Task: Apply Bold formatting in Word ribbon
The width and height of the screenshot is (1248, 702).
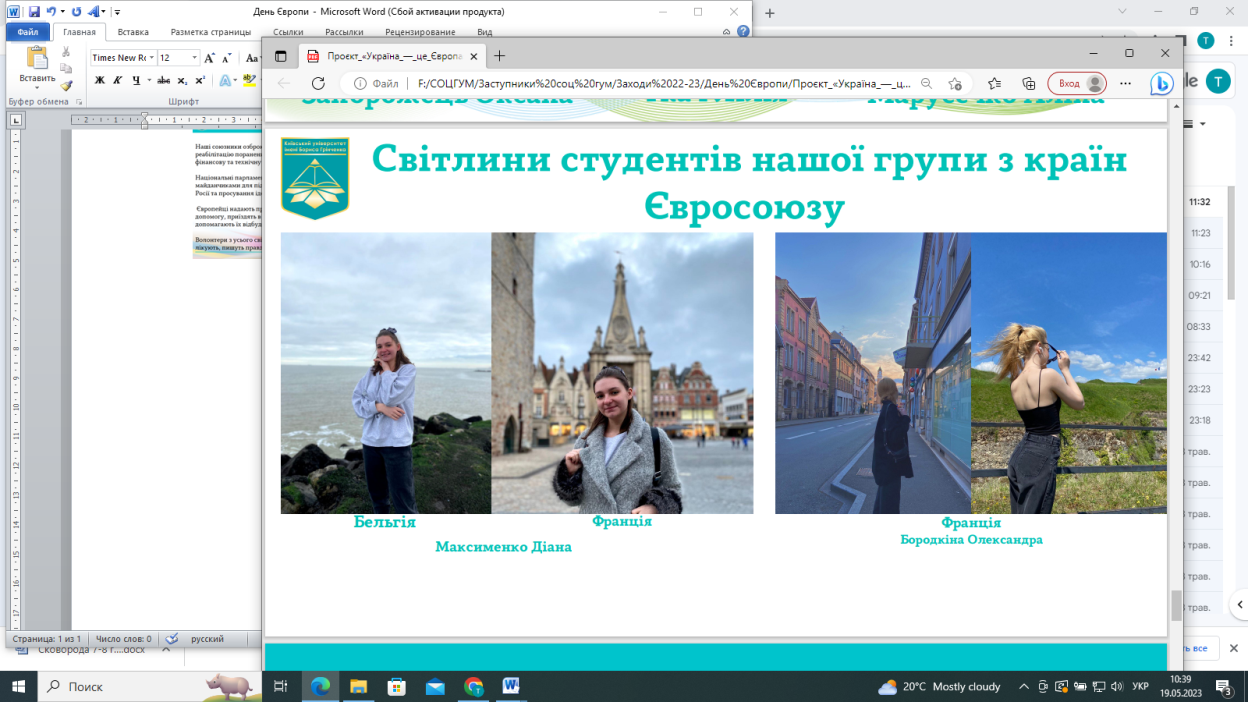Action: (100, 81)
